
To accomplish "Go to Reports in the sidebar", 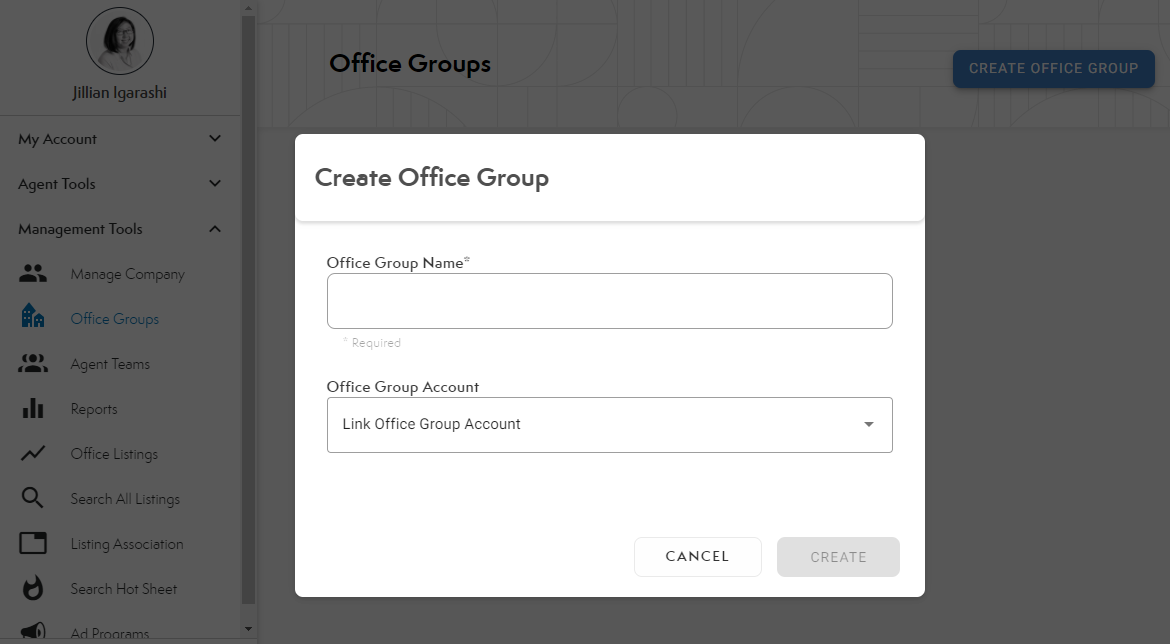I will pyautogui.click(x=94, y=409).
